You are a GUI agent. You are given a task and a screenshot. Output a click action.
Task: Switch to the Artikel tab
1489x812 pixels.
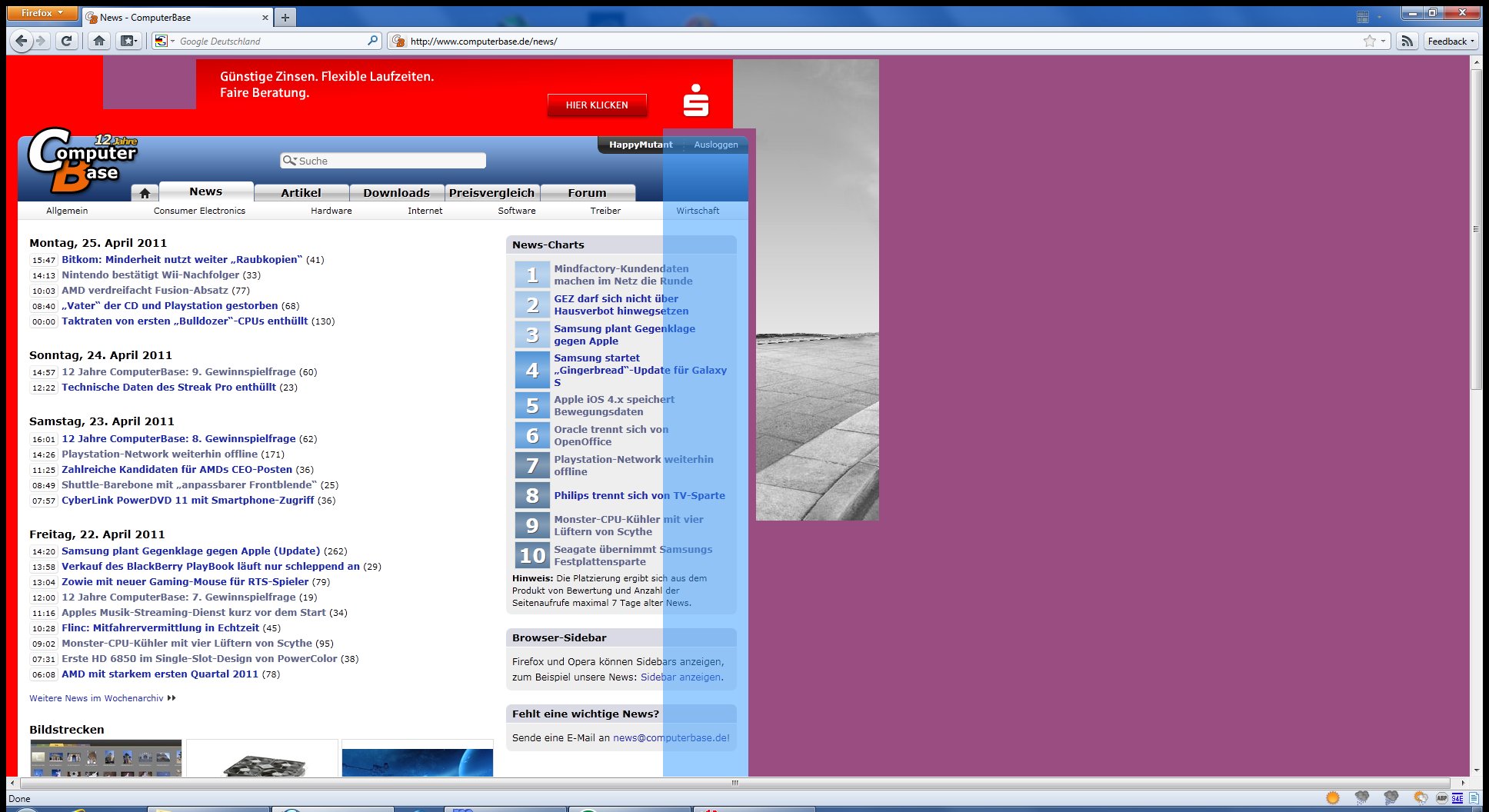tap(301, 193)
